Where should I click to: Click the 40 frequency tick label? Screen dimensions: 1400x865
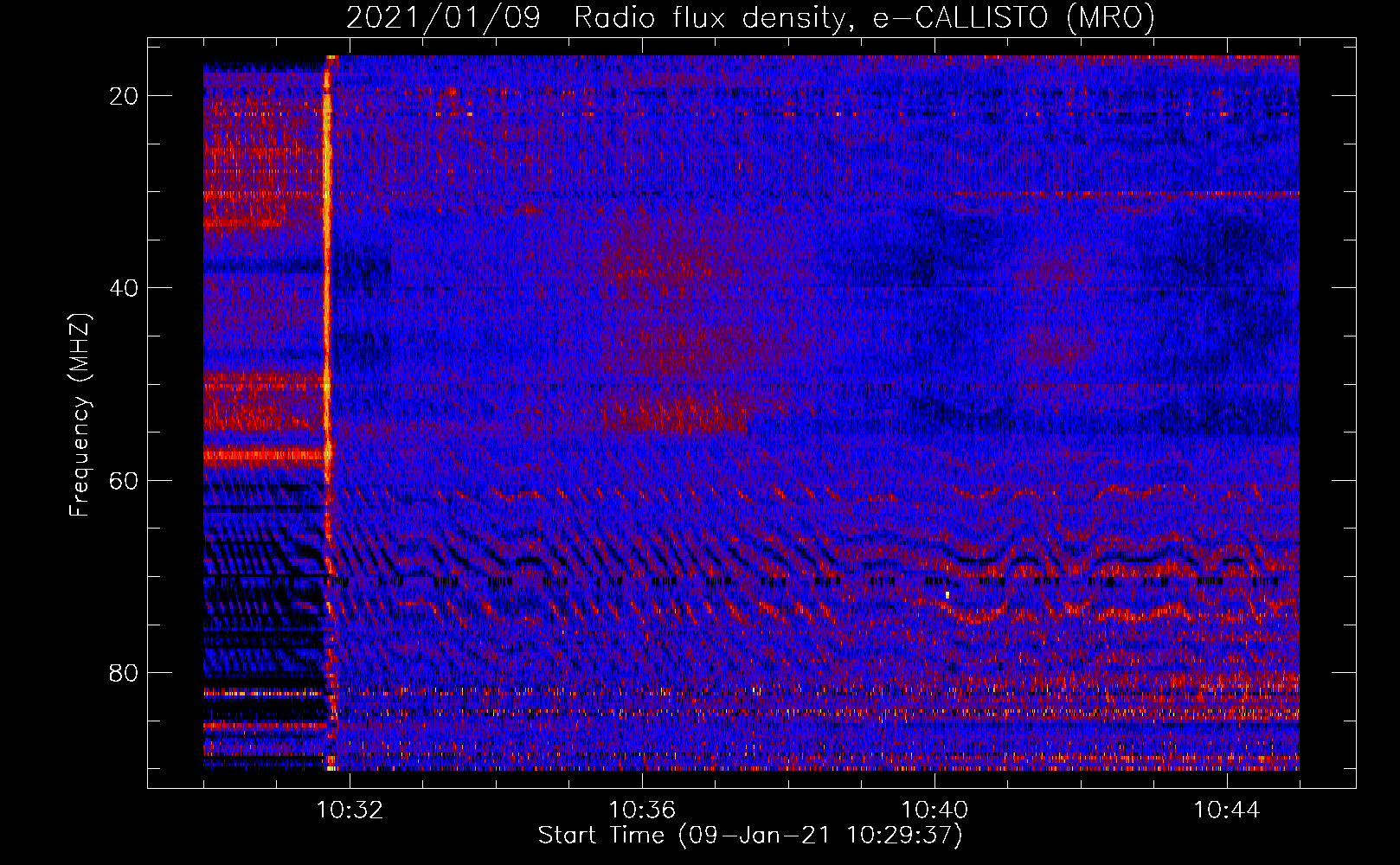coord(125,287)
